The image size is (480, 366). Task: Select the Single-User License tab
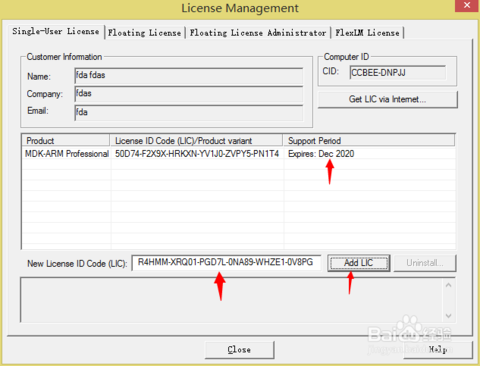point(56,32)
